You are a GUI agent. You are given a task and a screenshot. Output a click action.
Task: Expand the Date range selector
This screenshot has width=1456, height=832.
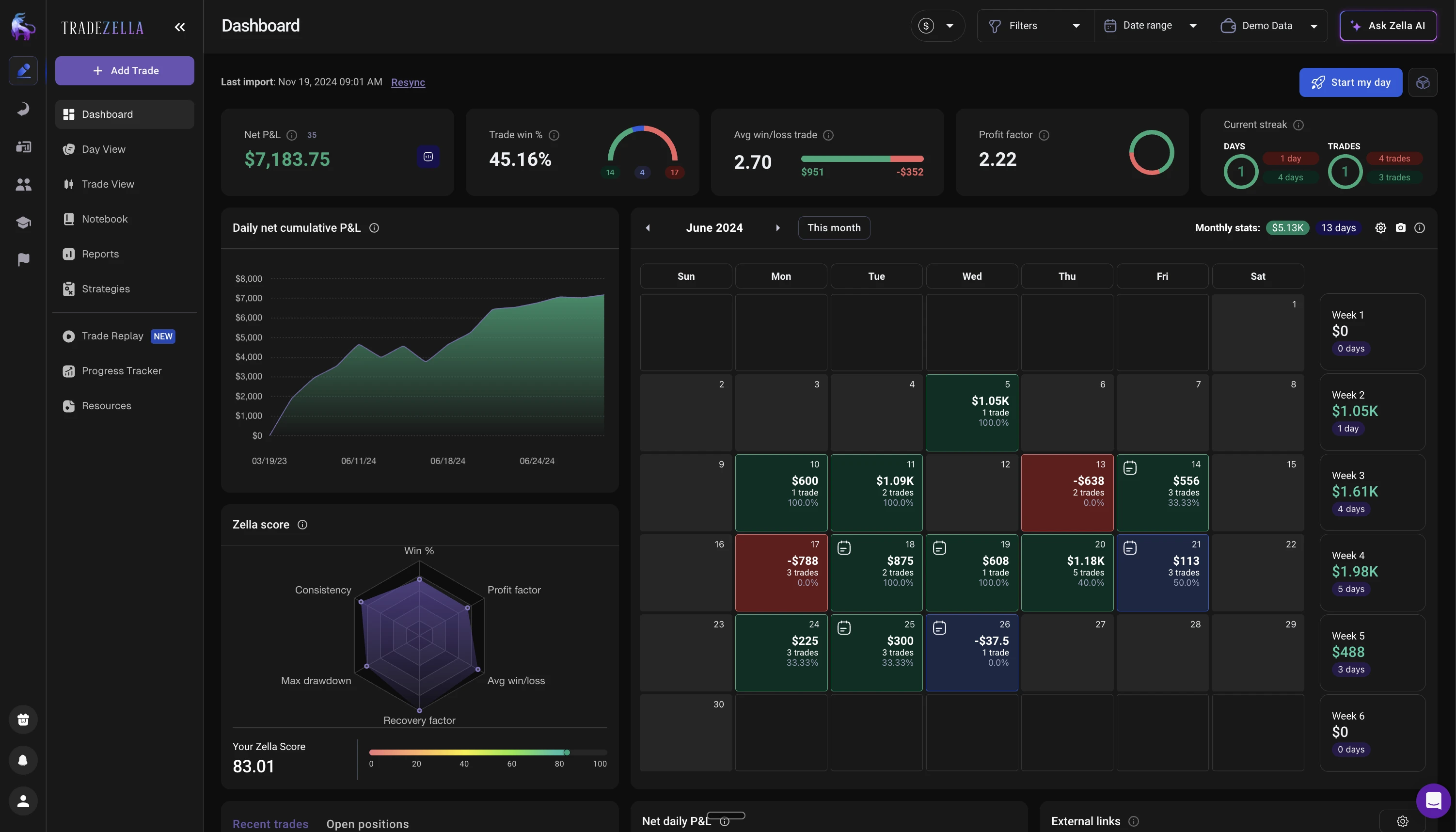[1151, 25]
